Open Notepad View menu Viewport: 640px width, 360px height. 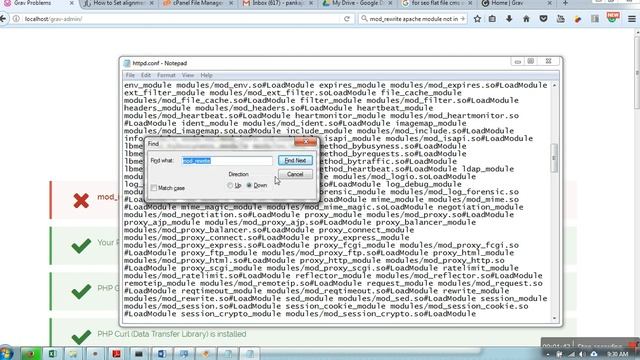click(188, 76)
